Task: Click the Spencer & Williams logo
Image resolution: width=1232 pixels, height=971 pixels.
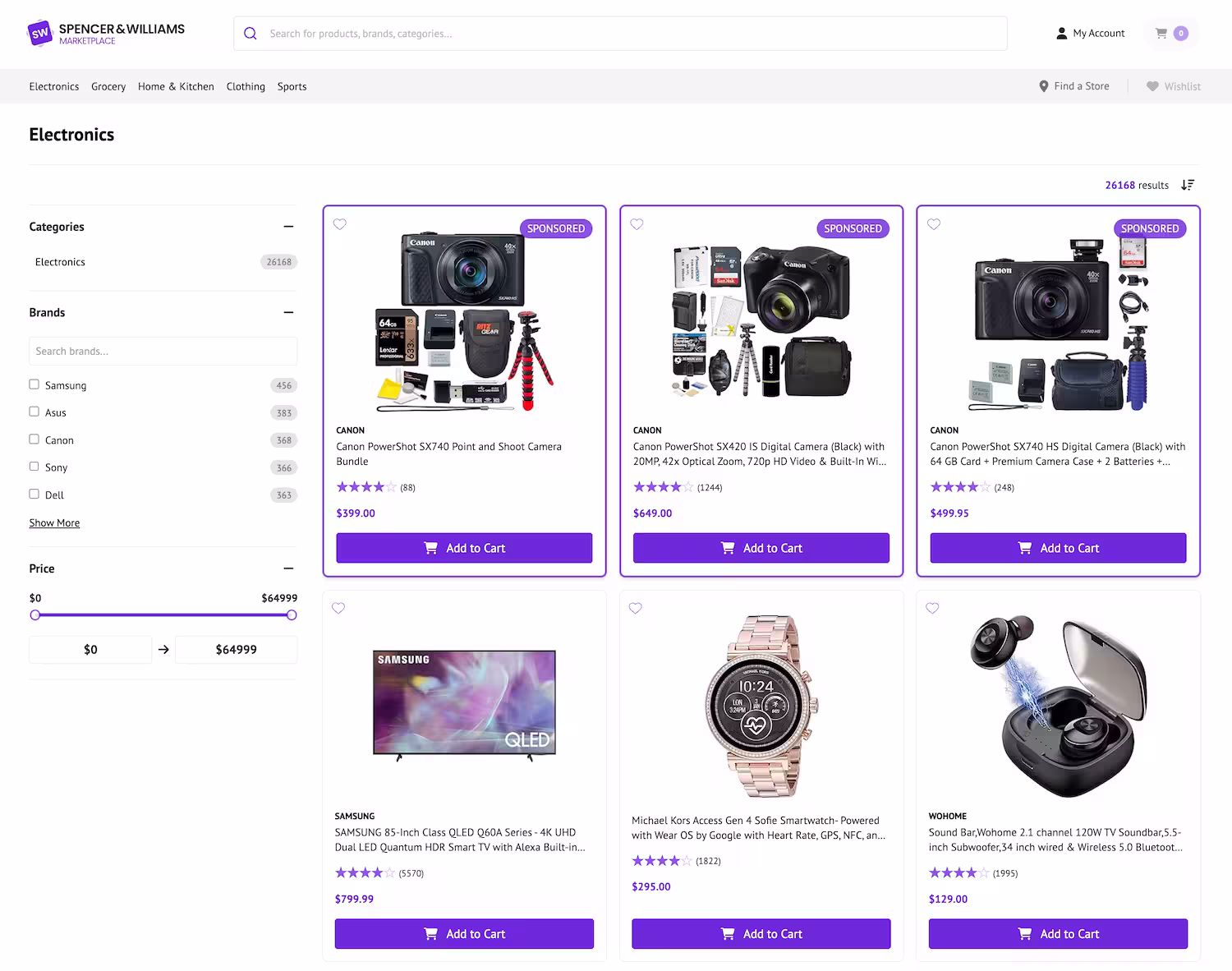Action: pyautogui.click(x=106, y=34)
